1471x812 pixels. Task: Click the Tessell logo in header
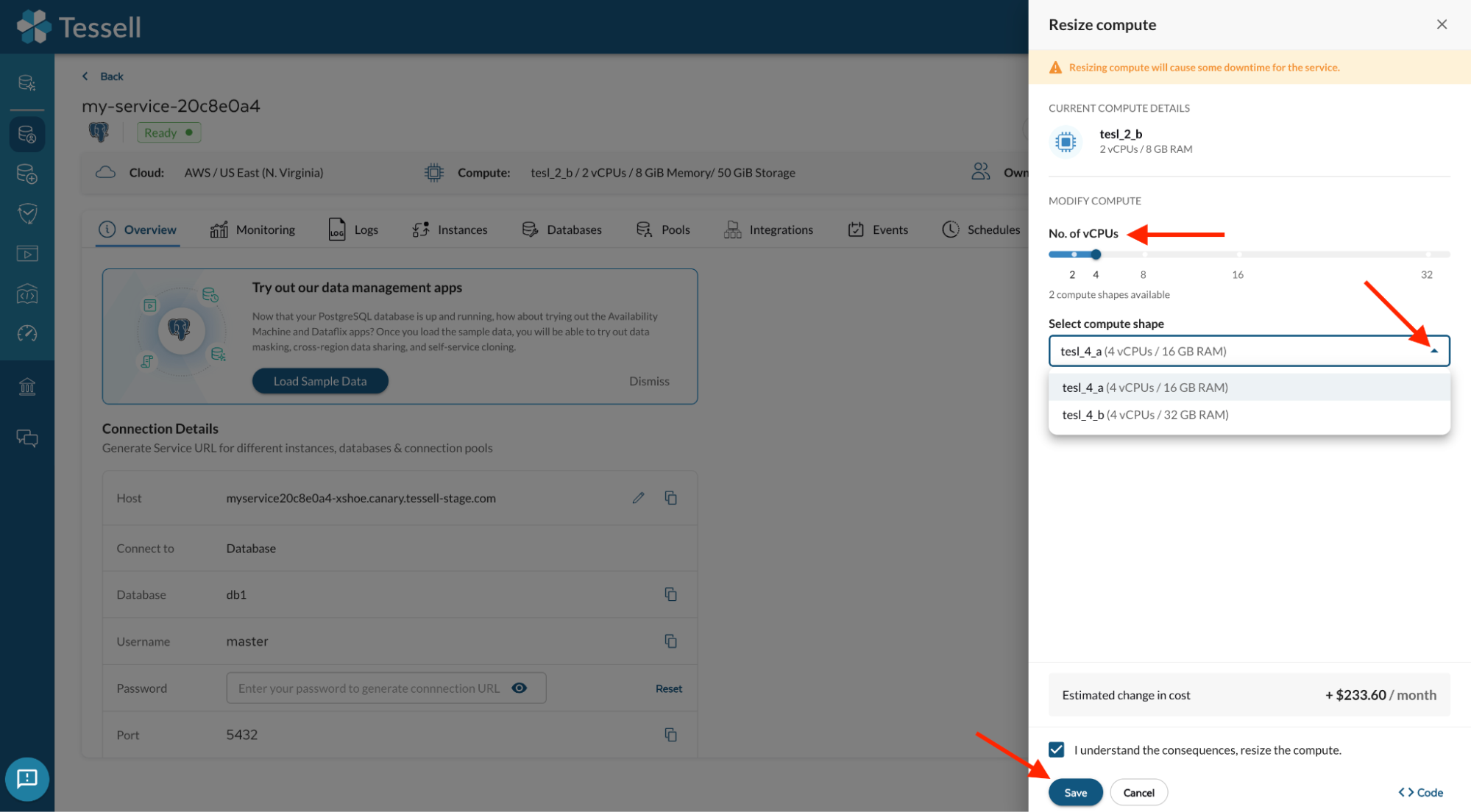[x=78, y=26]
